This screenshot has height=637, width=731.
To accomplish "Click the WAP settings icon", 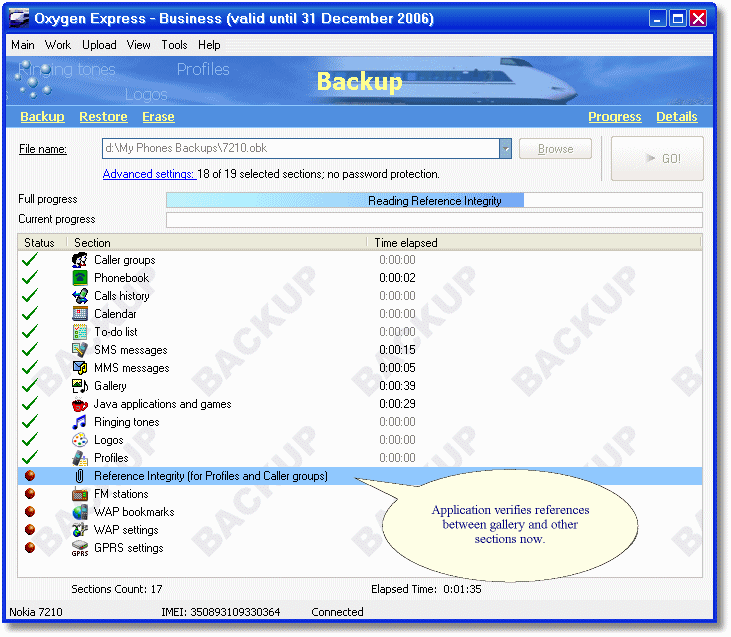I will tap(80, 530).
